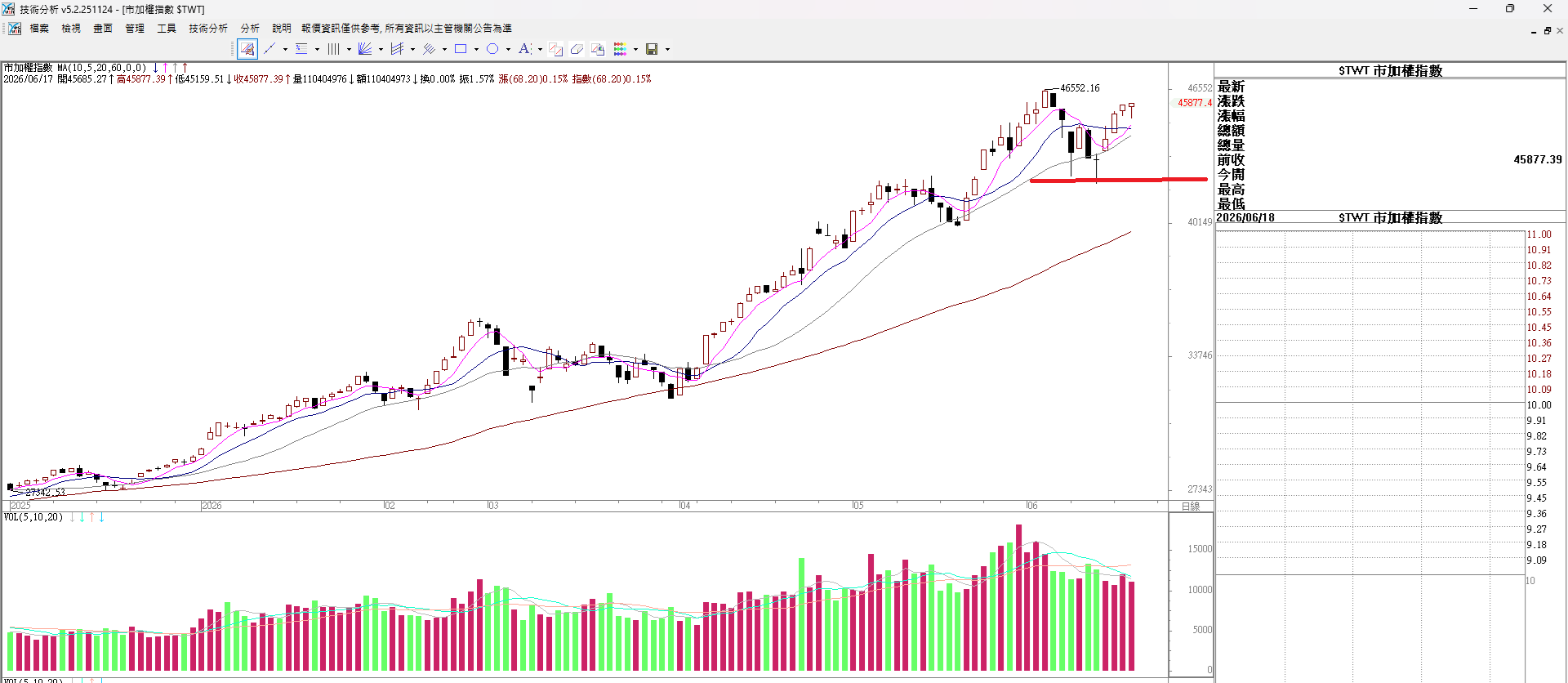The width and height of the screenshot is (1568, 683).
Task: Click the blue down arrow beside MA(10,5,20,60,0,0)
Action: pyautogui.click(x=155, y=68)
